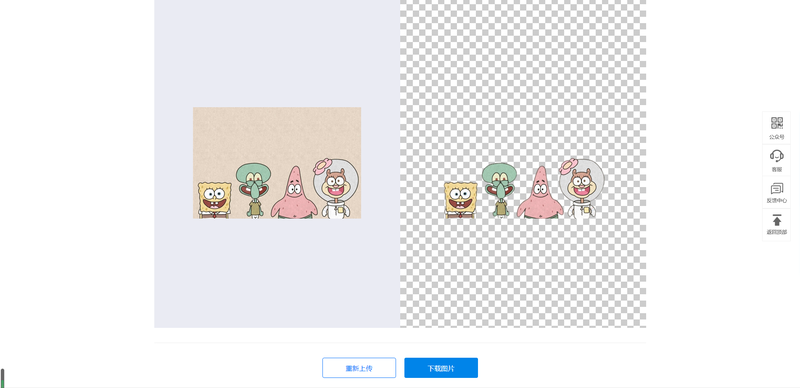The height and width of the screenshot is (388, 800).
Task: Click Sandy's pink flower in the cutout
Action: click(567, 165)
